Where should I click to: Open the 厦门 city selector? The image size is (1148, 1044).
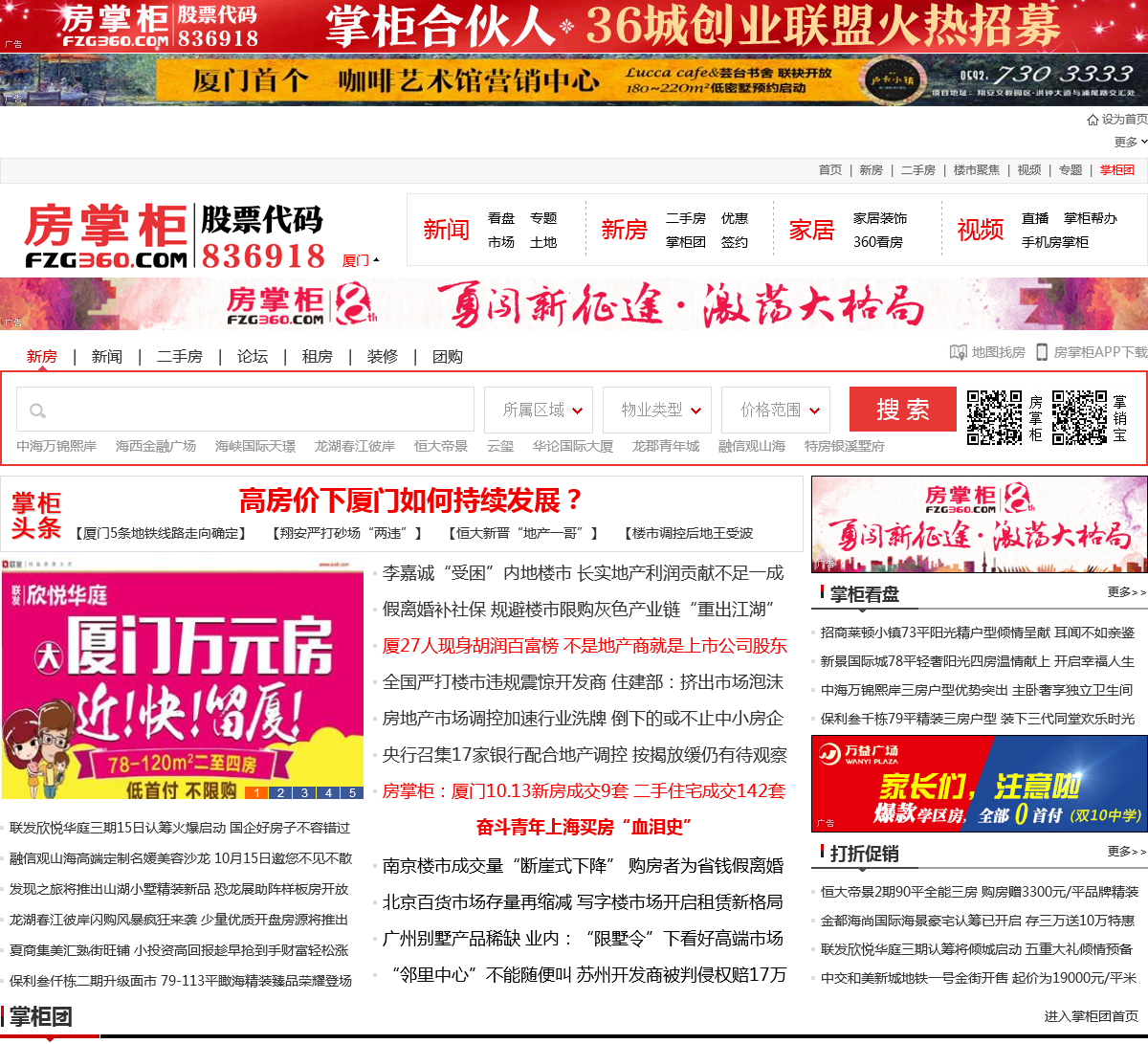(x=361, y=260)
